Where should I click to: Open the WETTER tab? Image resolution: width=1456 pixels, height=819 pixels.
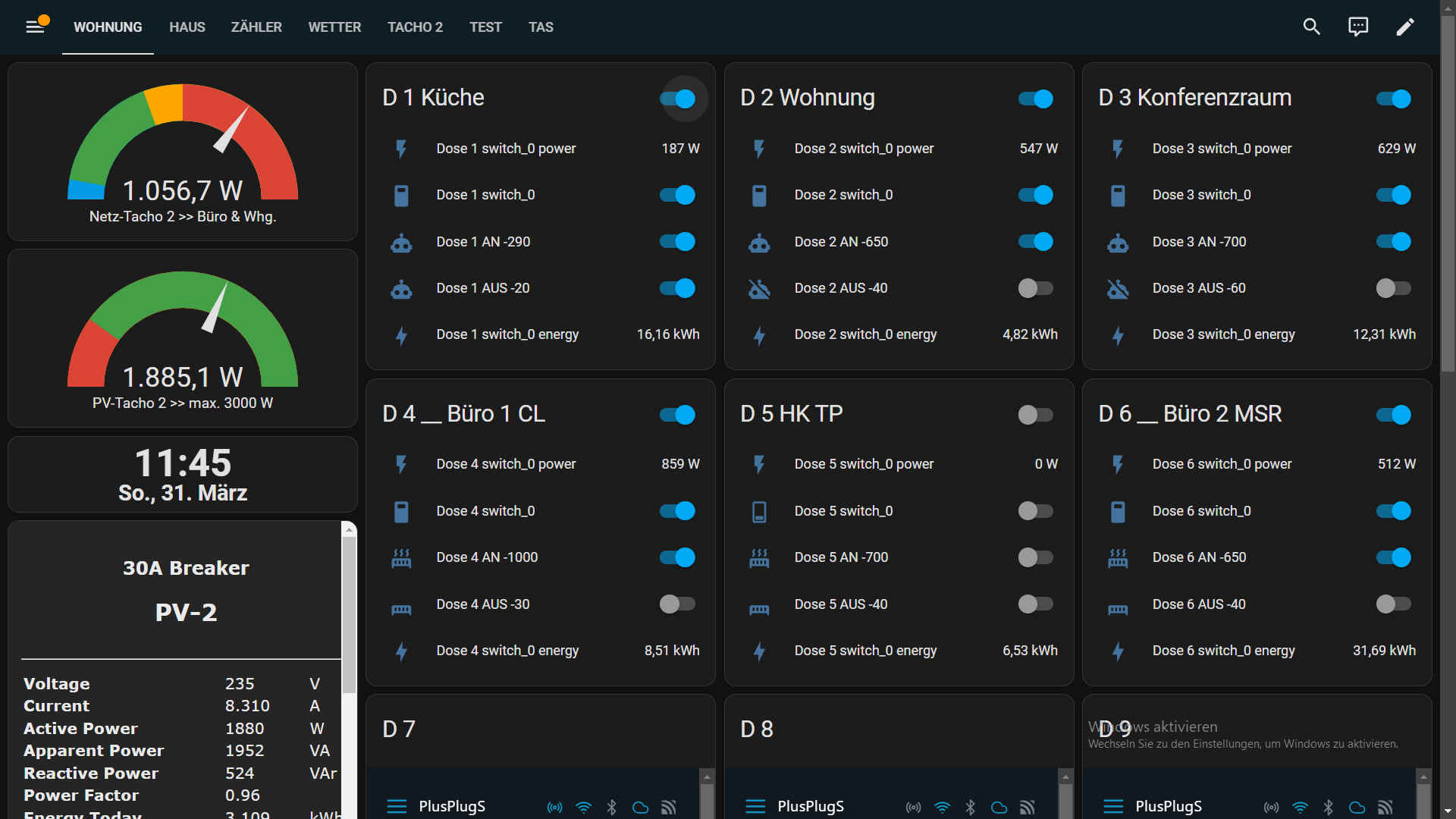pos(334,27)
